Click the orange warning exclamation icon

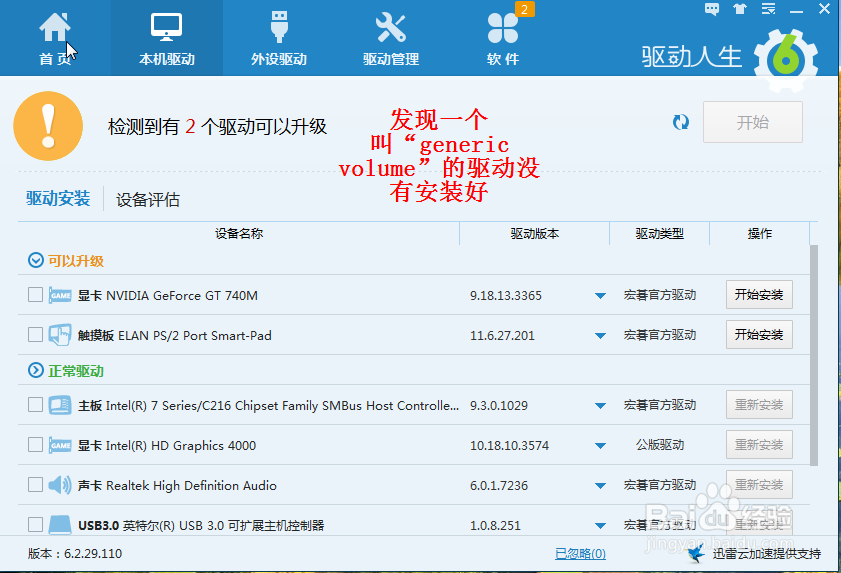tap(48, 126)
